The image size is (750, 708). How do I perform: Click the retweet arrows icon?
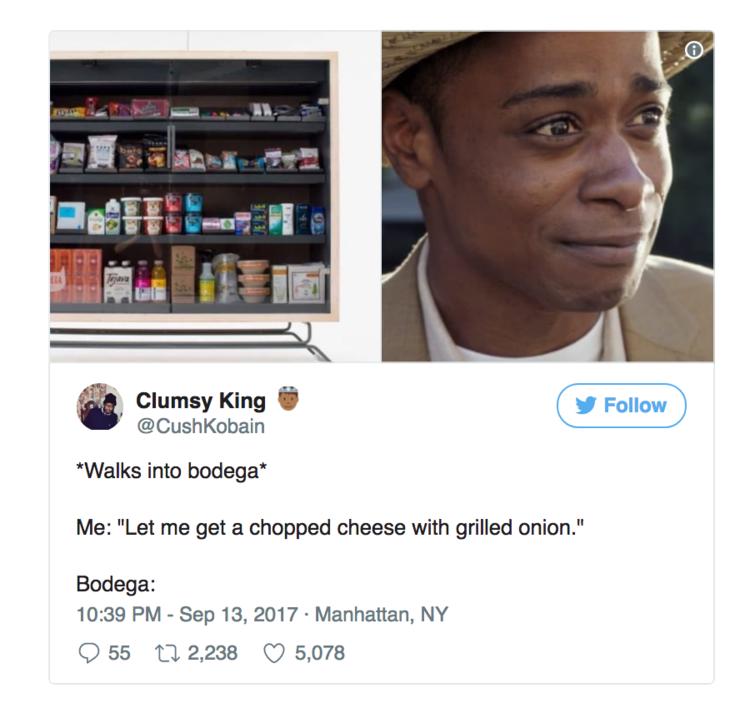pyautogui.click(x=167, y=653)
